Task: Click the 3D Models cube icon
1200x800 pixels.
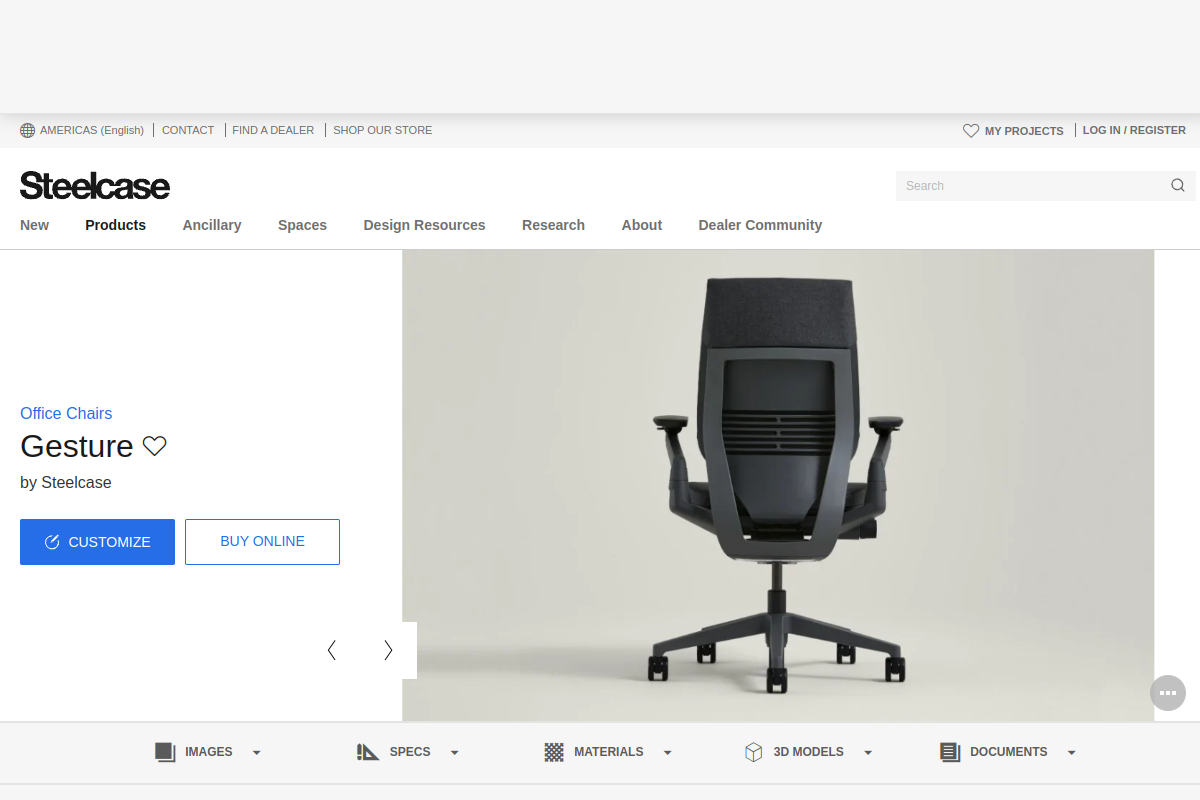Action: (754, 752)
